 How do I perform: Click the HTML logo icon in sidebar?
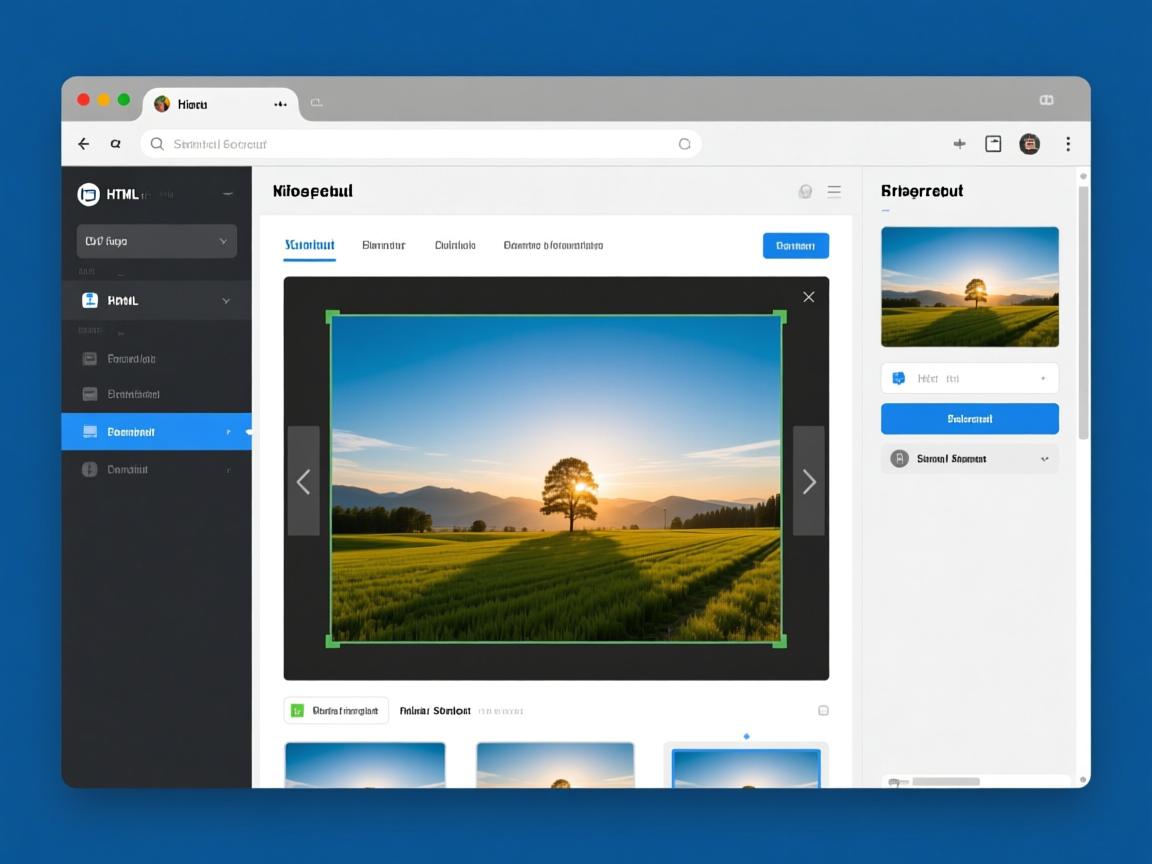pos(89,194)
